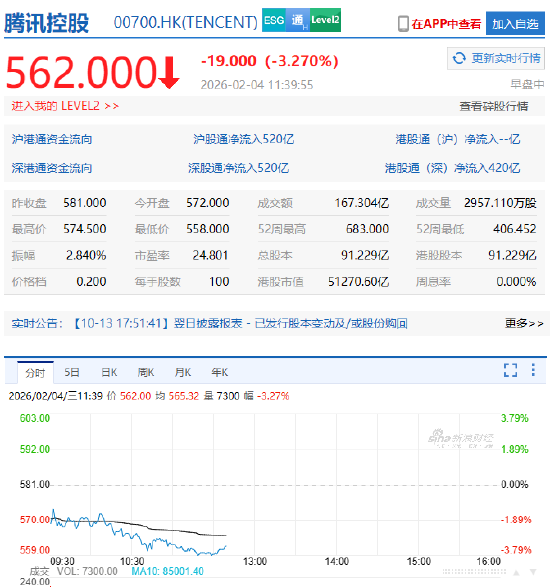The width and height of the screenshot is (550, 587).
Task: Click the 早盘中 status text
Action: 527,84
